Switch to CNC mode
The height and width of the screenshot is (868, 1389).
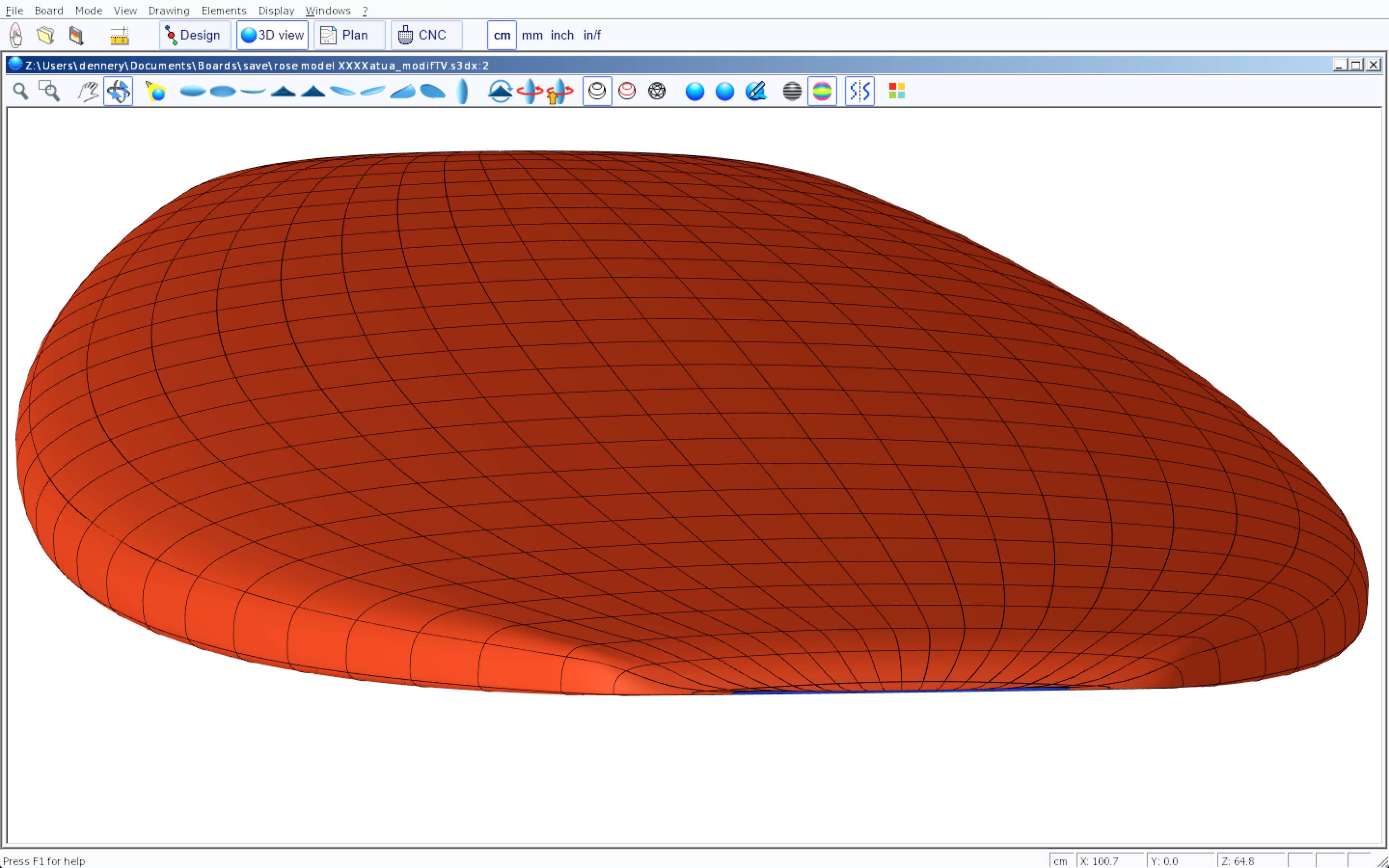pos(426,35)
